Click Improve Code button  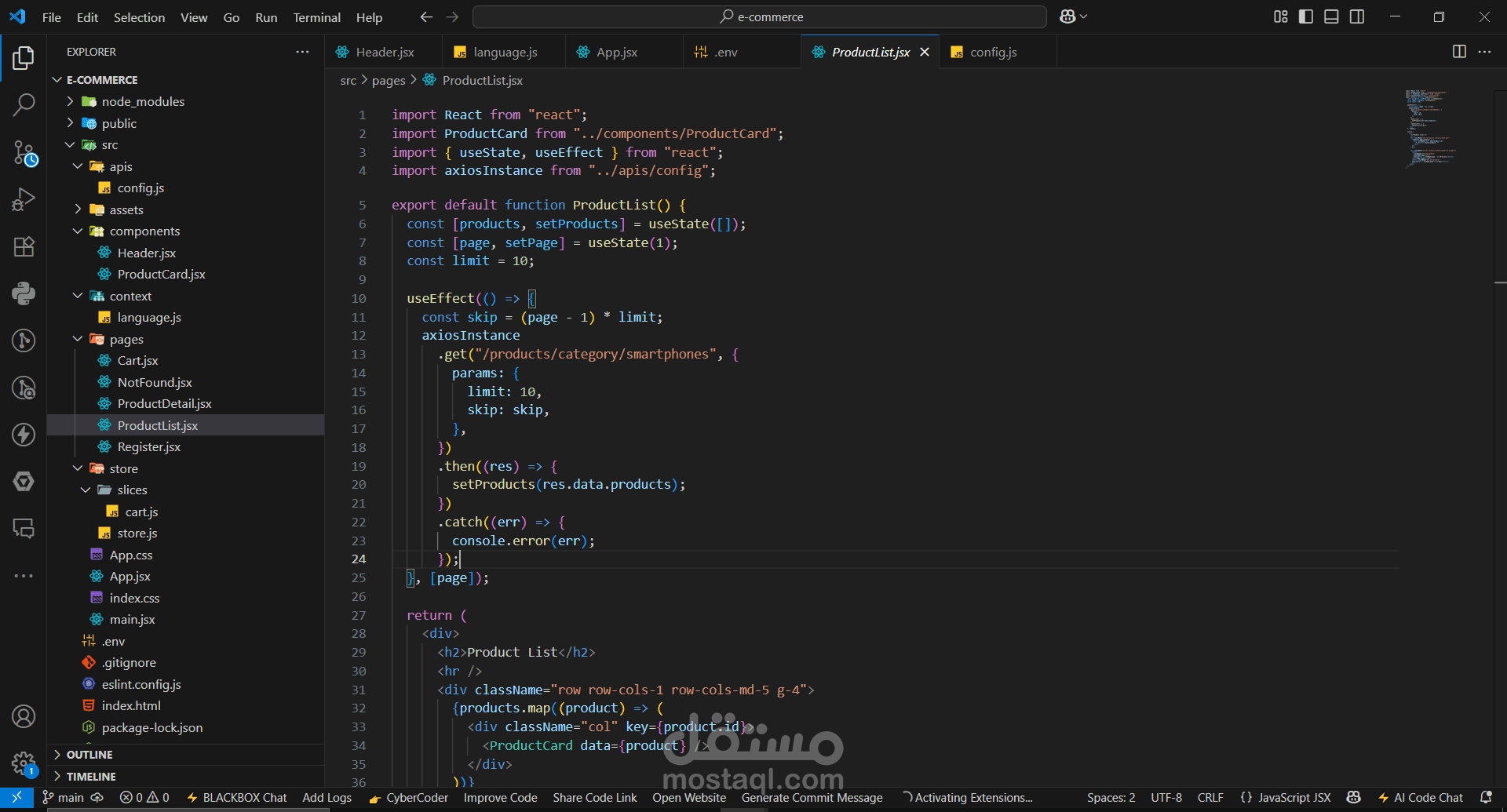point(500,797)
